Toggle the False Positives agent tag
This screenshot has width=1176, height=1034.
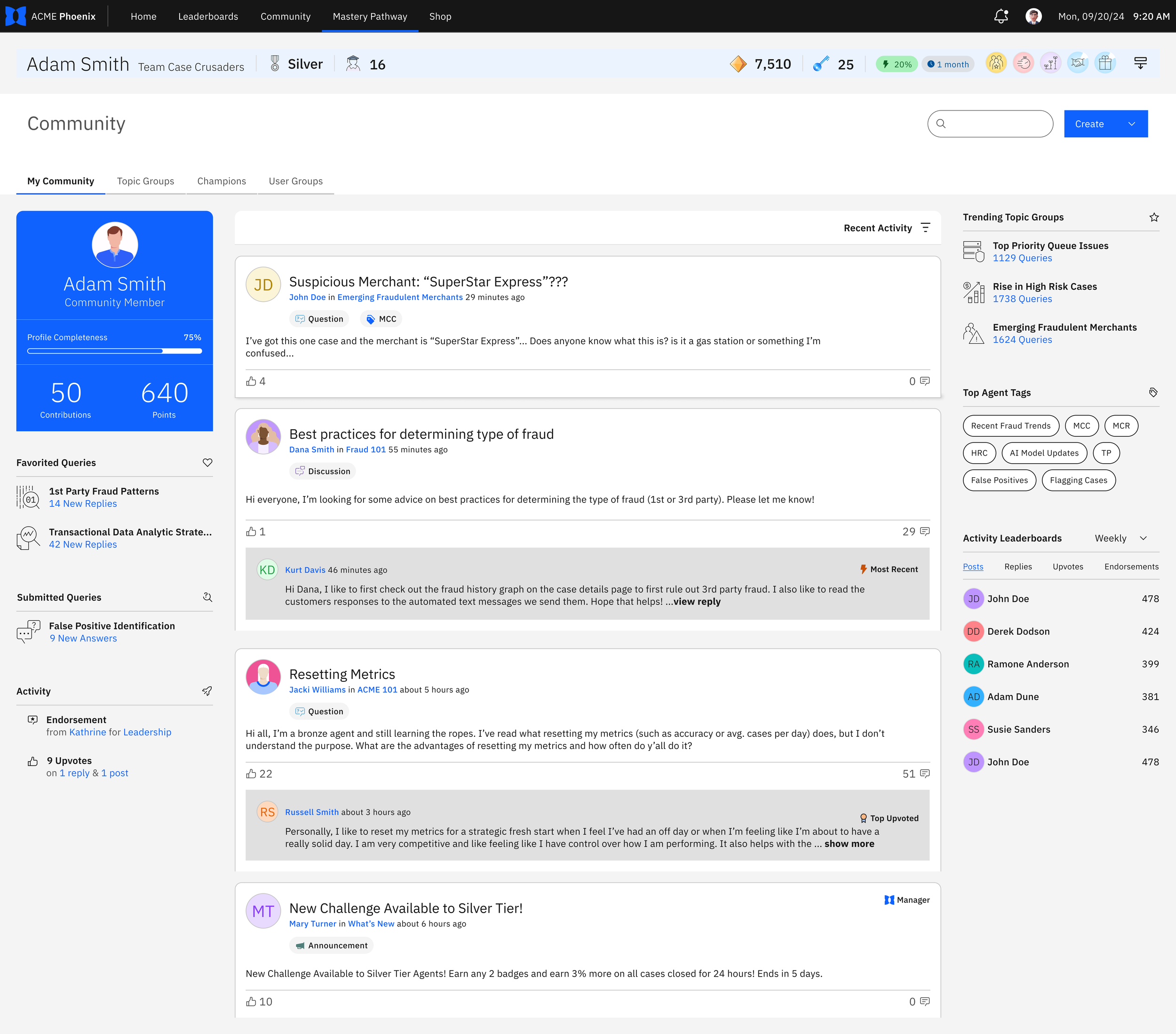click(999, 480)
